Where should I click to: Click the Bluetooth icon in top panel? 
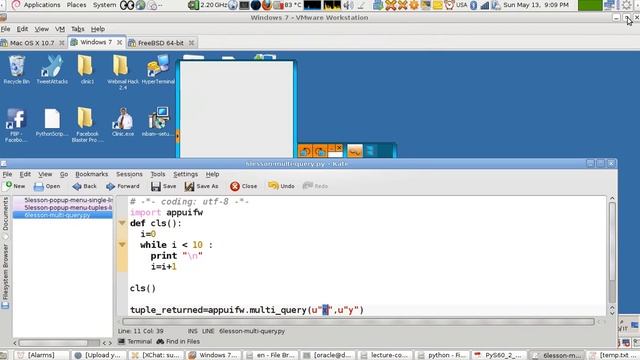[473, 5]
